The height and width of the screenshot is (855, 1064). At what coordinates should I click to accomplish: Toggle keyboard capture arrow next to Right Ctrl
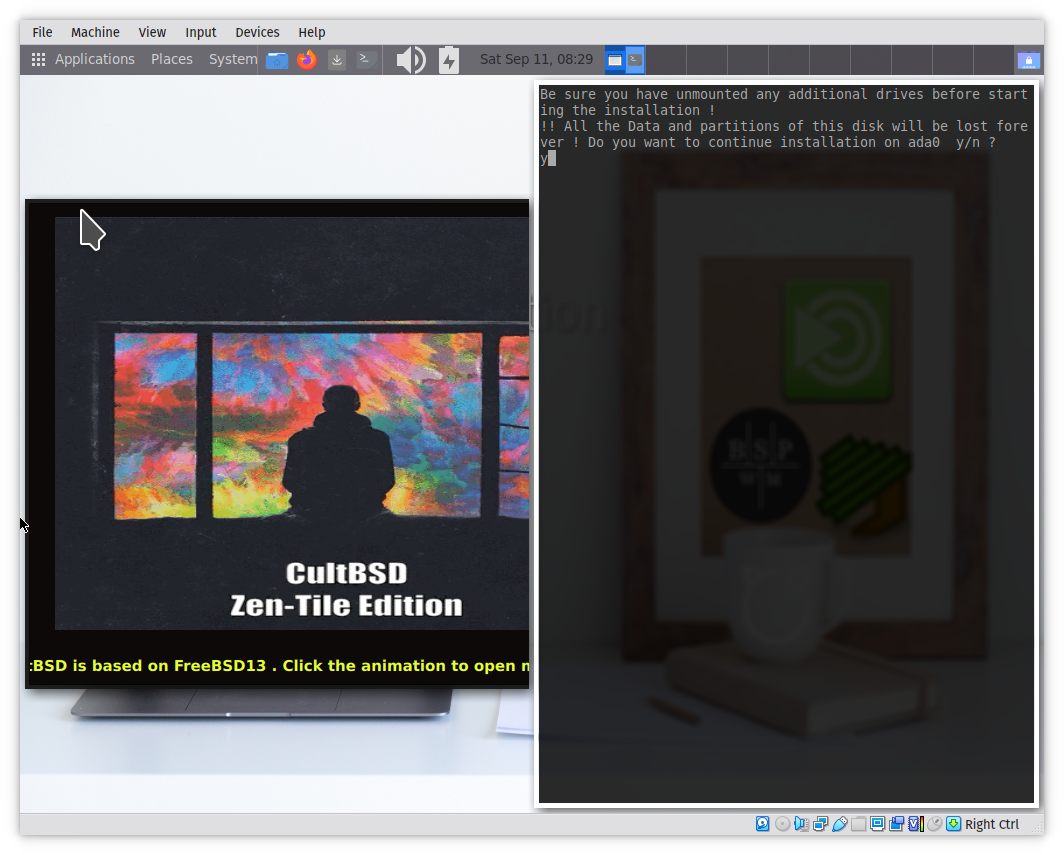point(953,824)
